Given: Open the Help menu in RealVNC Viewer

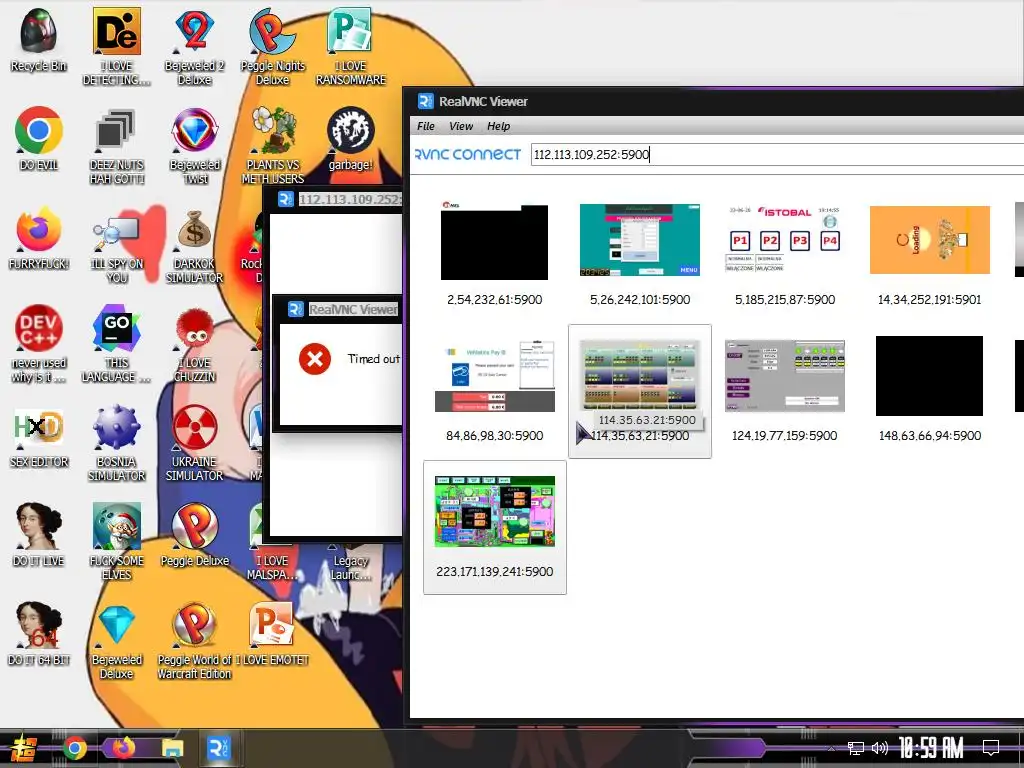Looking at the screenshot, I should 498,126.
